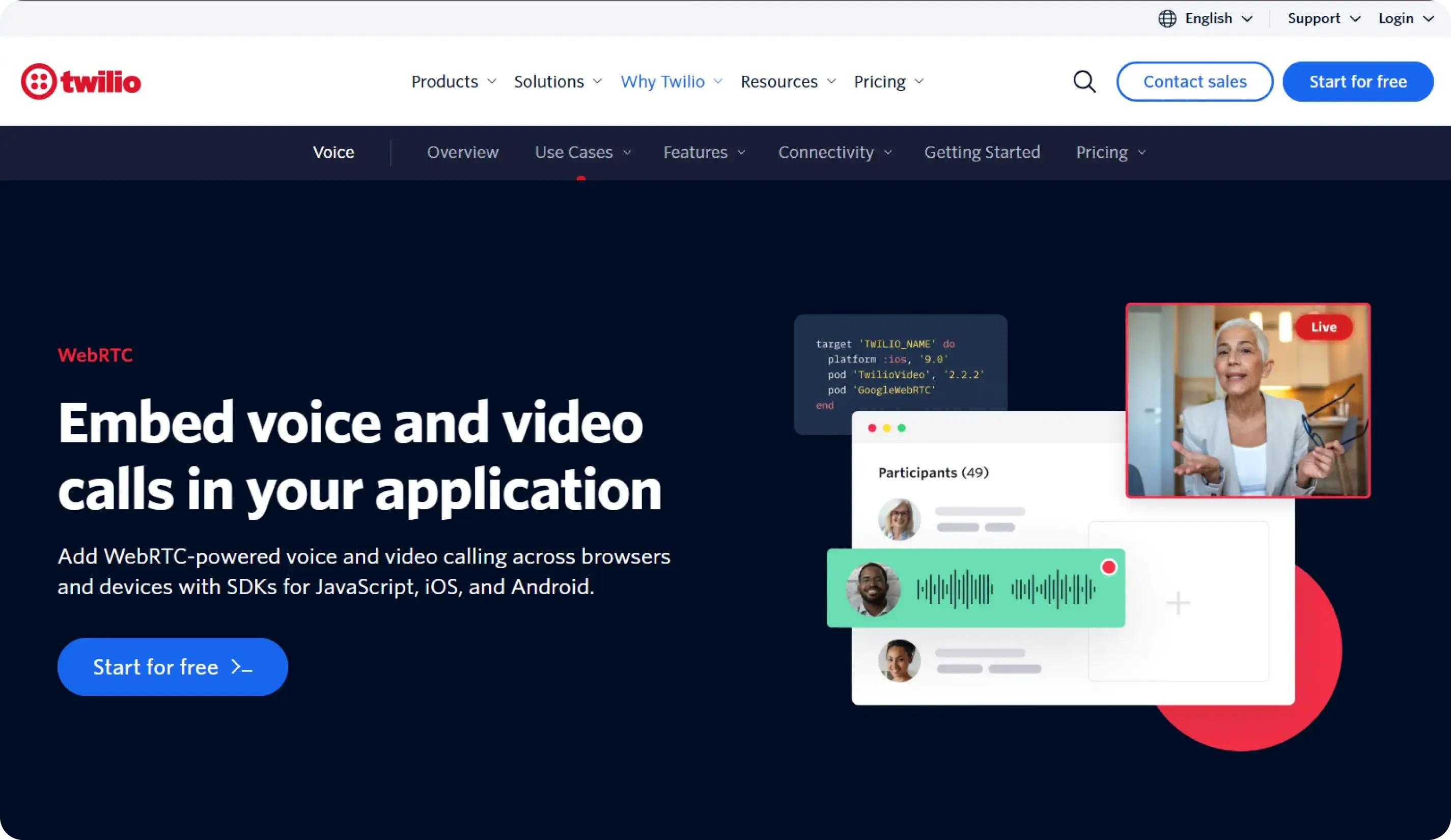Expand the Login menu

pyautogui.click(x=1406, y=18)
